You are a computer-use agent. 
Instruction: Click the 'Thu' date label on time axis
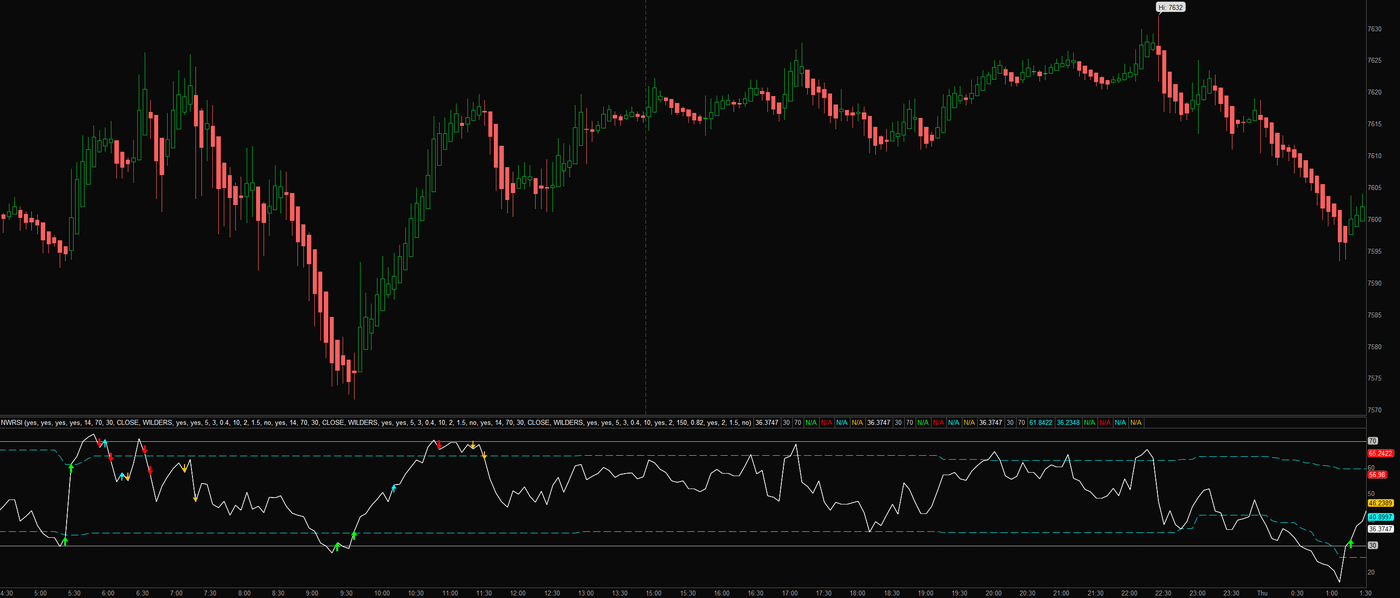click(1262, 592)
